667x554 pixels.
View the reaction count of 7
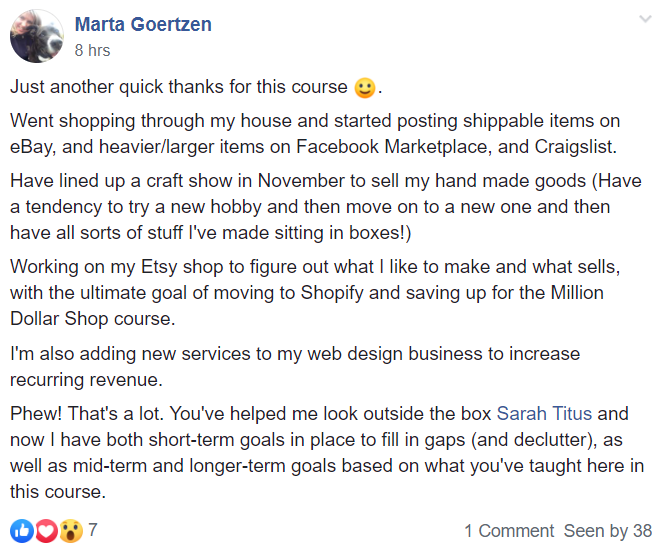(93, 530)
